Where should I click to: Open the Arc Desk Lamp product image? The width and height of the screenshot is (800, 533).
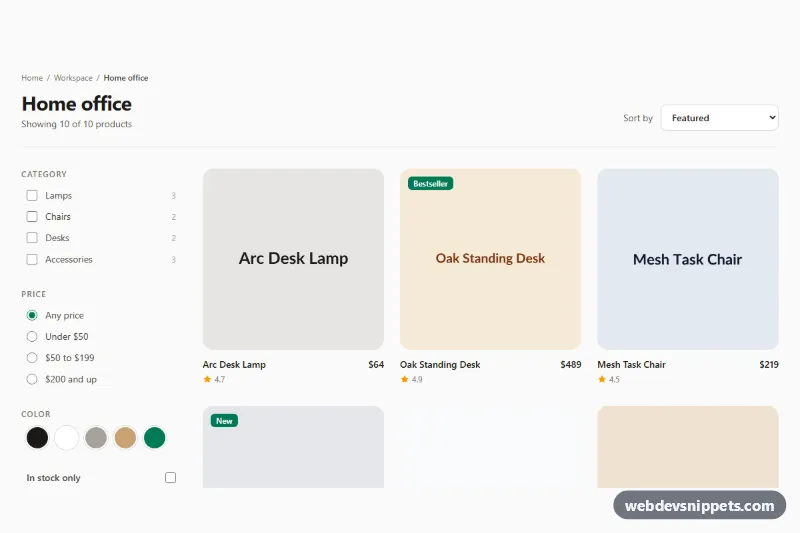pos(293,259)
